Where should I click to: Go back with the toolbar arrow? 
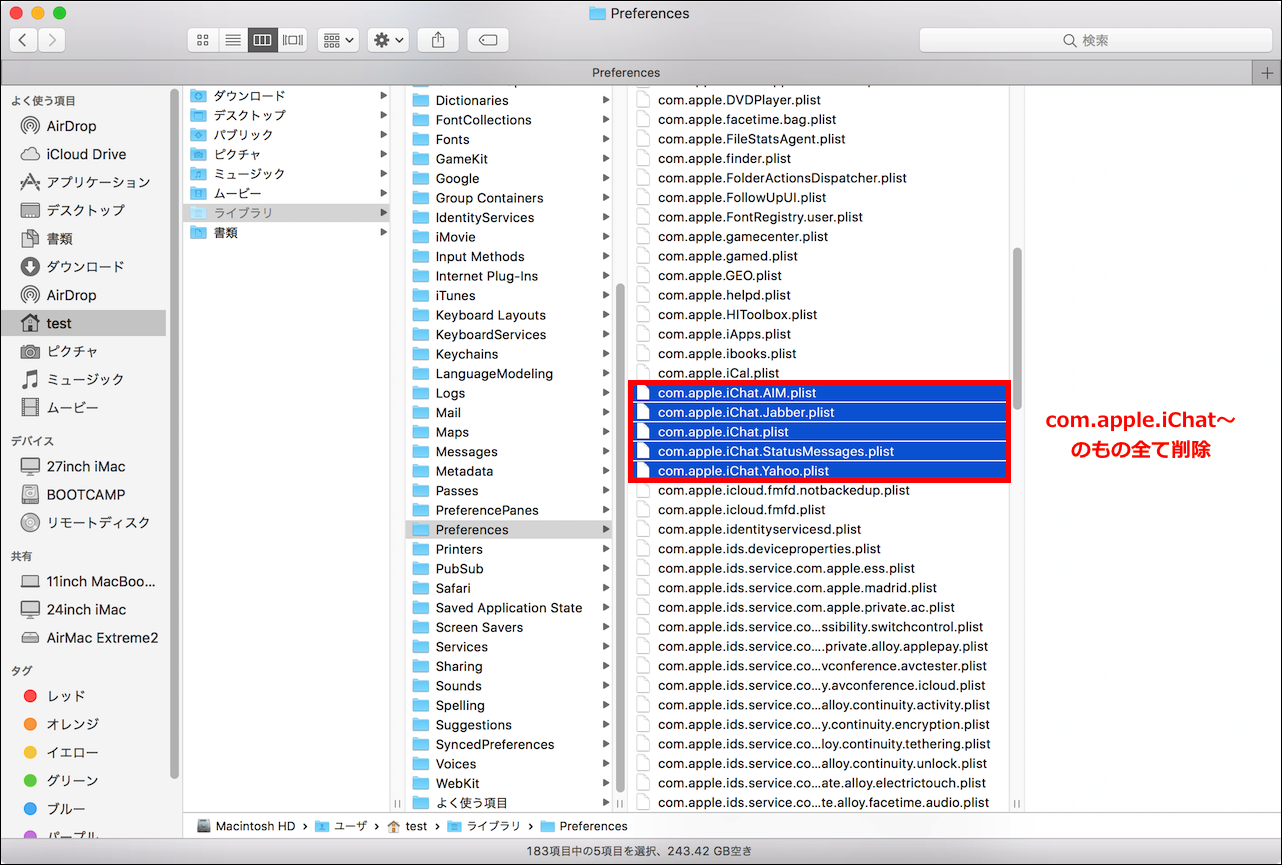pos(23,40)
